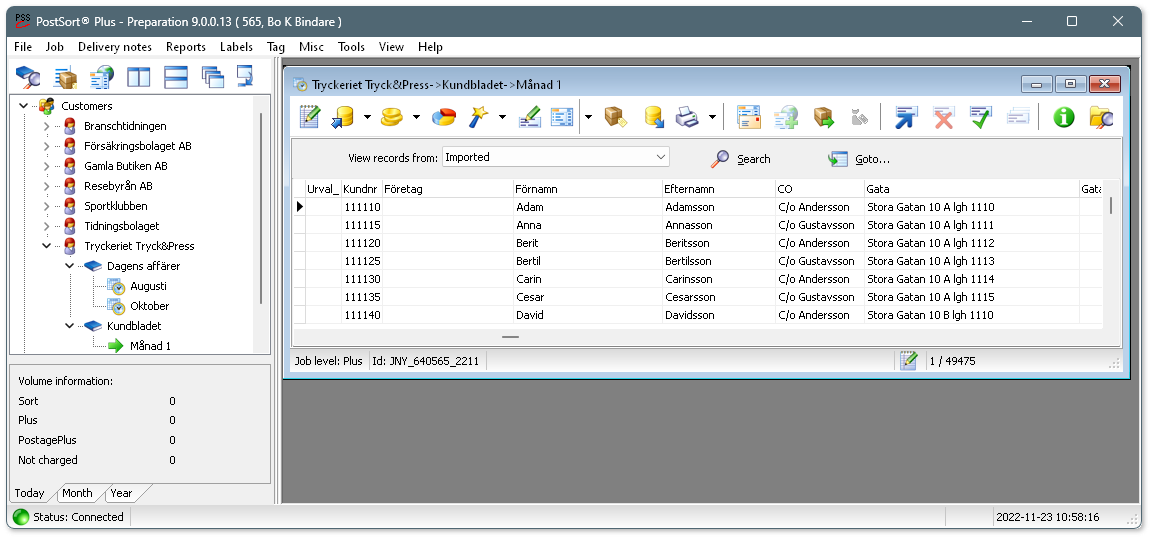Click the form with green pencil icon
This screenshot has height=539, width=1152.
coord(529,117)
